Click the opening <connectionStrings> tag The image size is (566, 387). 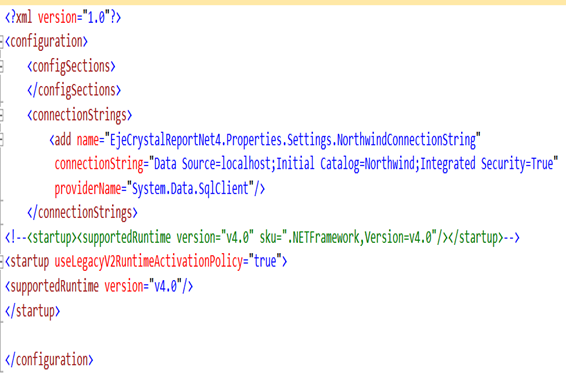click(79, 115)
